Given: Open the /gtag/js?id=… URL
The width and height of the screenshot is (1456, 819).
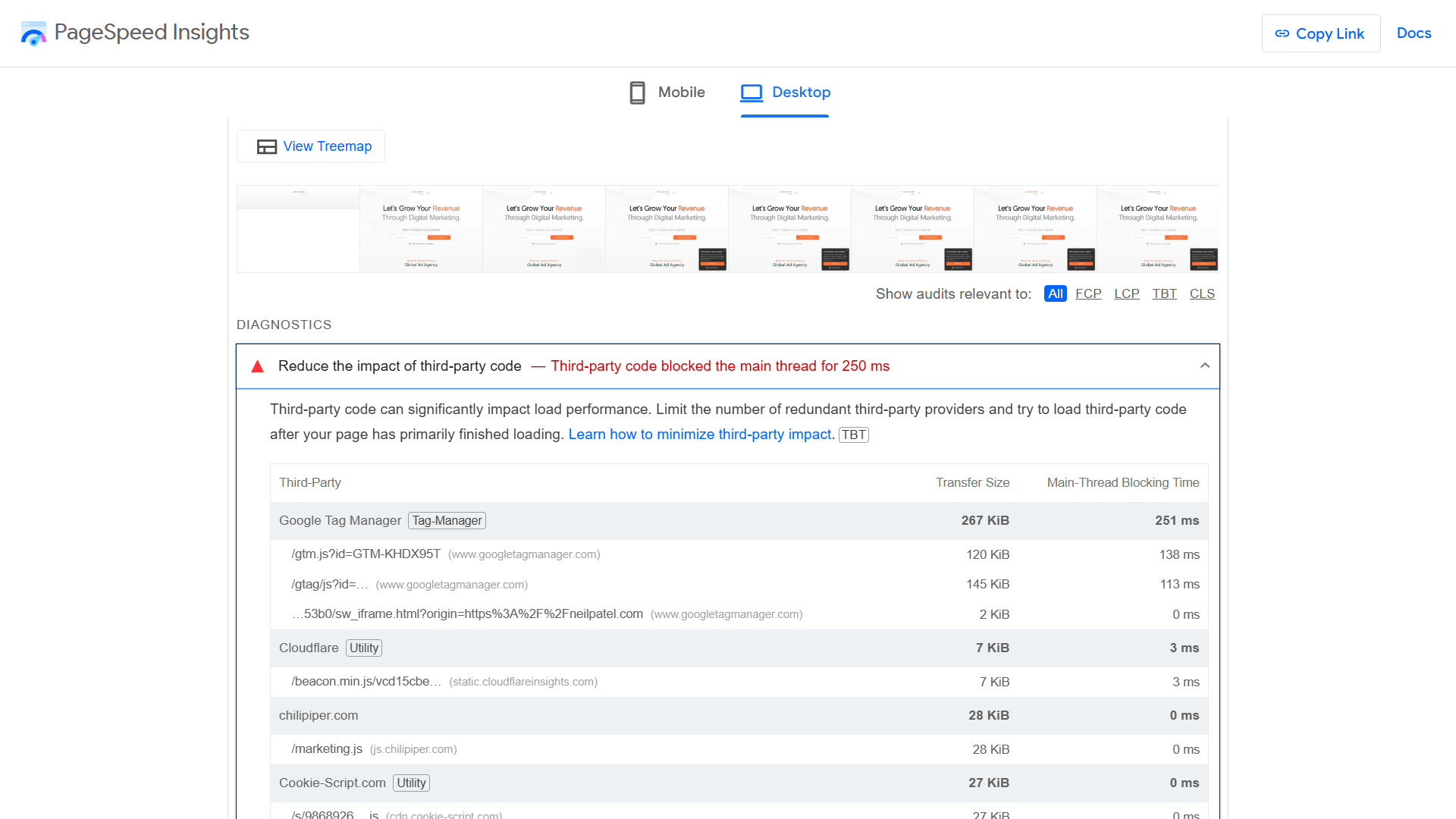Looking at the screenshot, I should click(x=330, y=584).
